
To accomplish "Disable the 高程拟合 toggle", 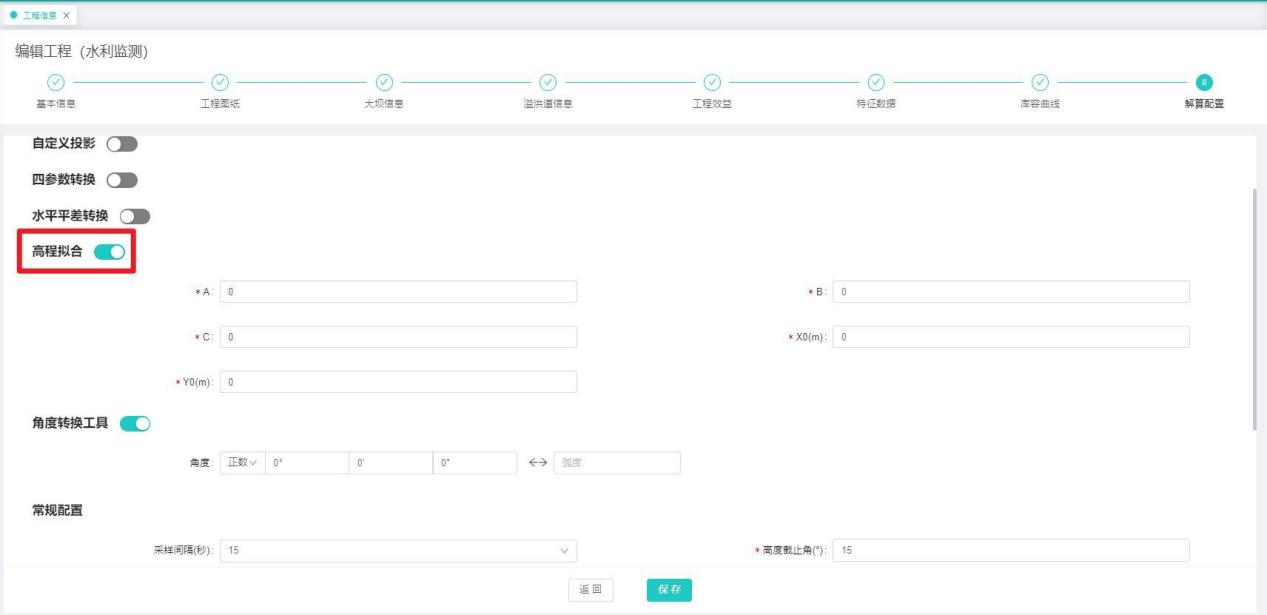I will (x=109, y=252).
